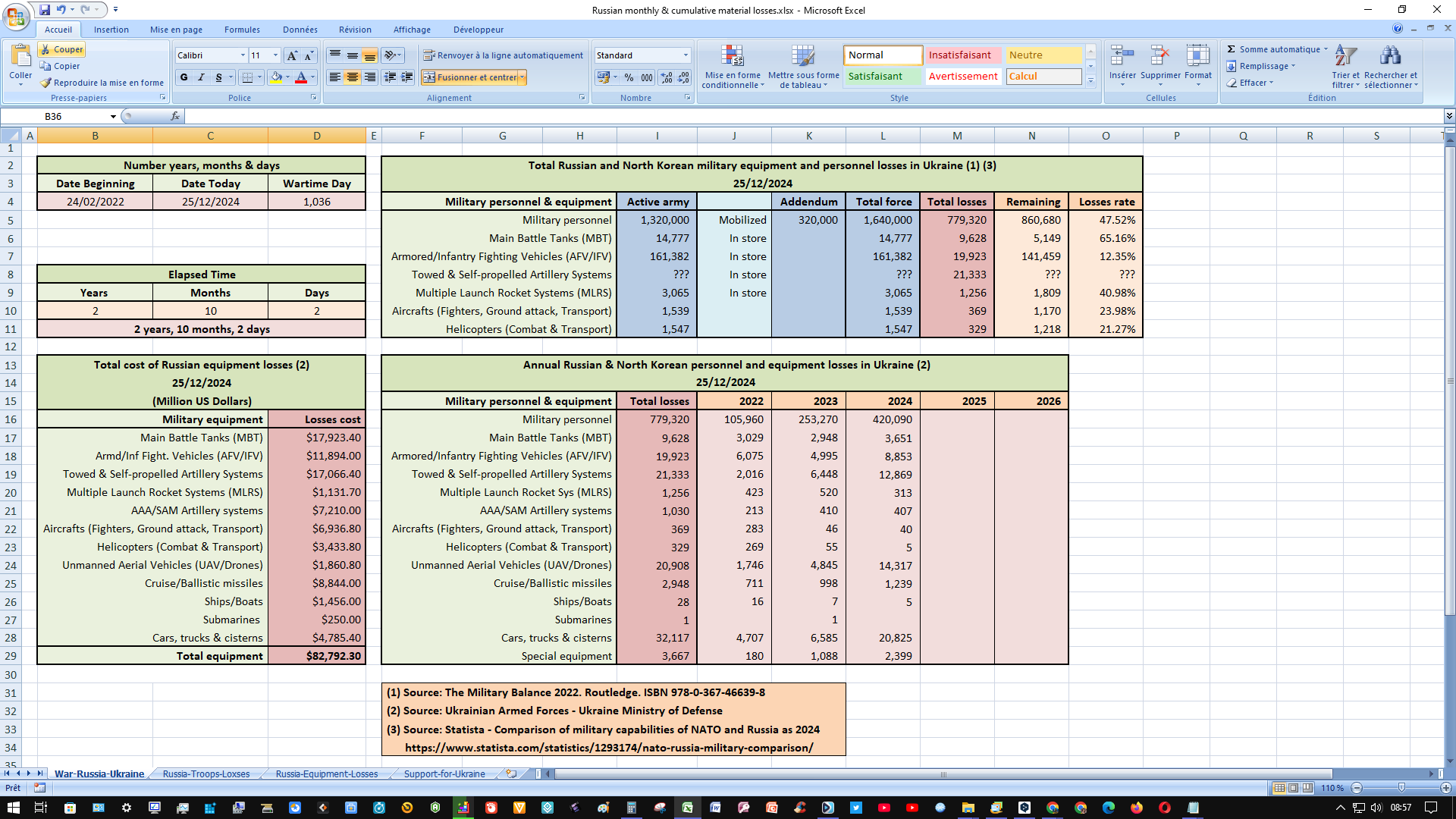Click the zoom slider handle

tap(1401, 788)
